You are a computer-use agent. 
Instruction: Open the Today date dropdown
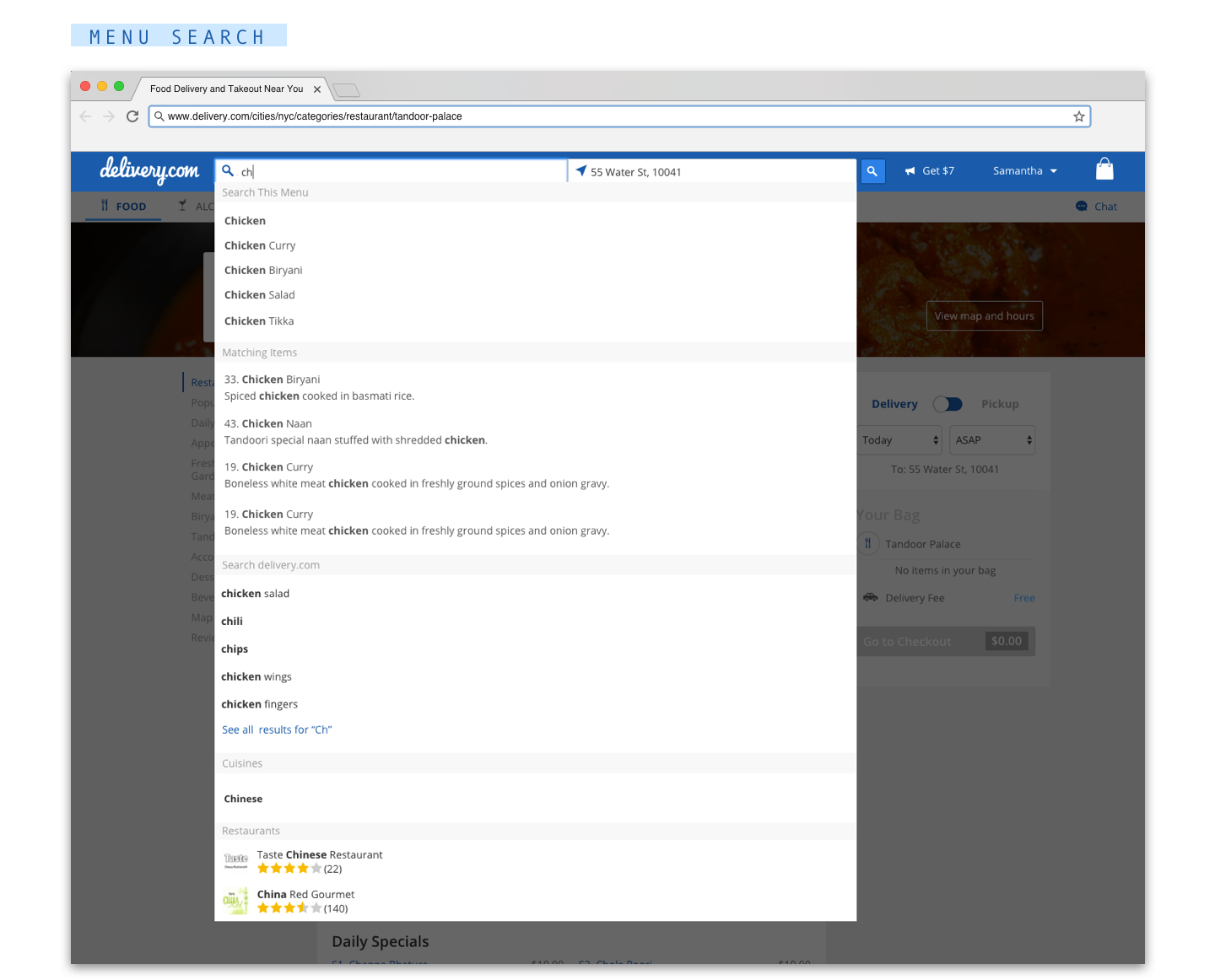(x=899, y=440)
